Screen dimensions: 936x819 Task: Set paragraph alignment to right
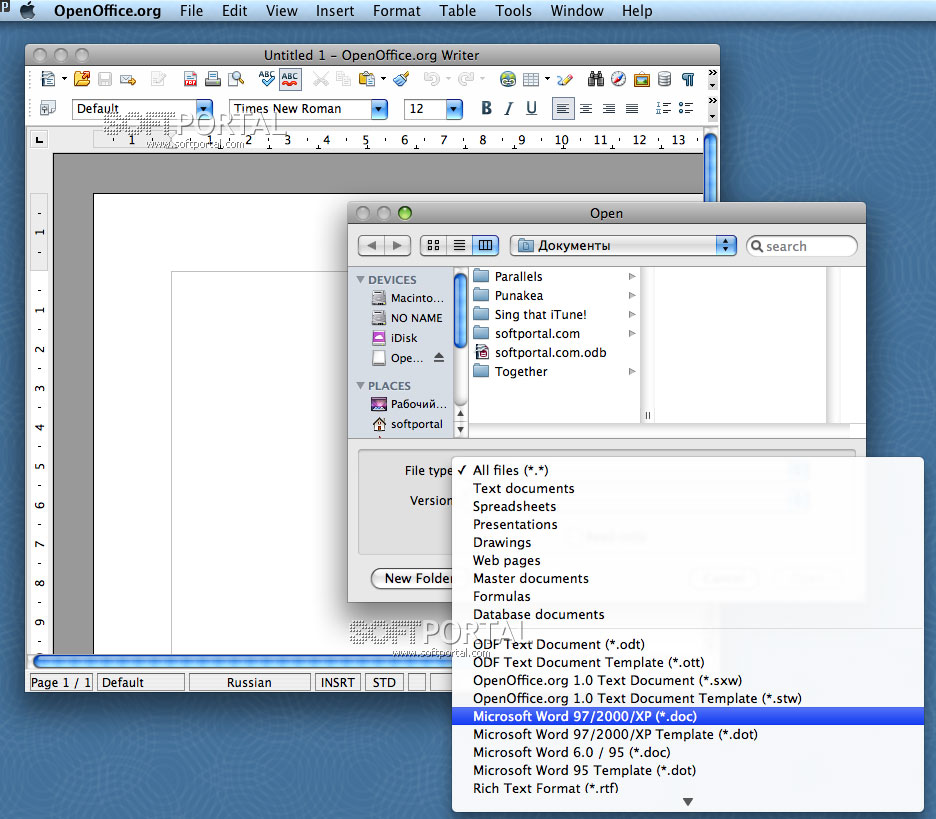click(x=609, y=108)
